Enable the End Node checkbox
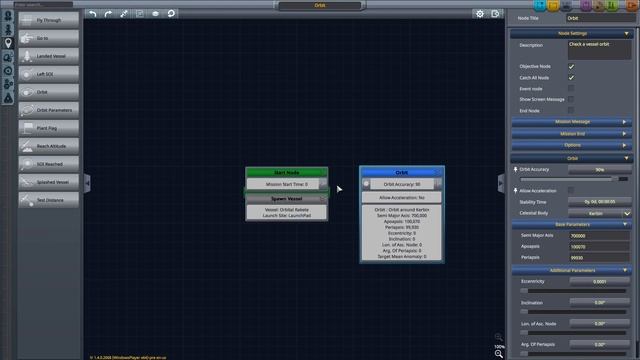 (571, 110)
